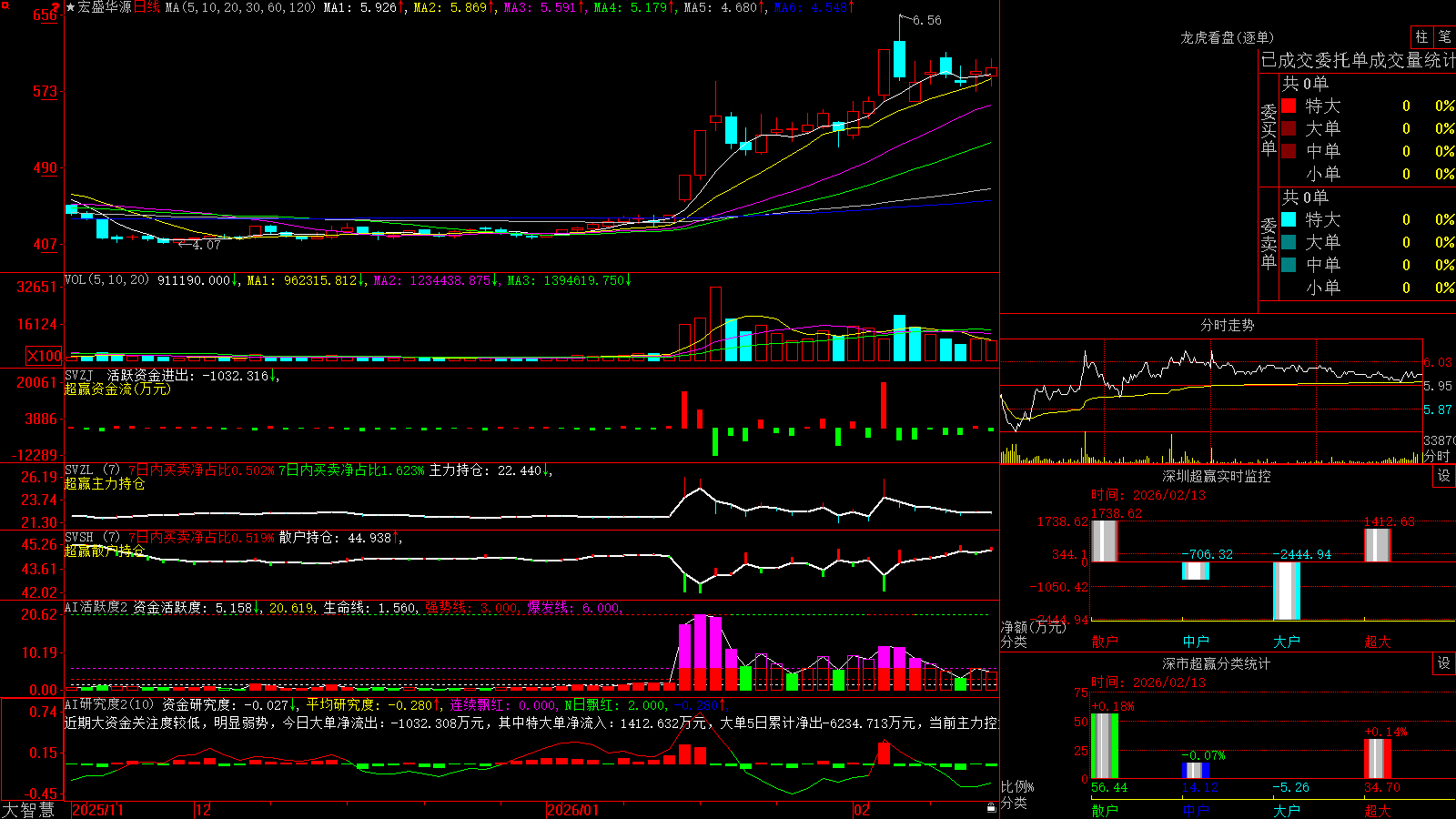
Task: Click the X100 volume multiplier box
Action: tap(45, 356)
